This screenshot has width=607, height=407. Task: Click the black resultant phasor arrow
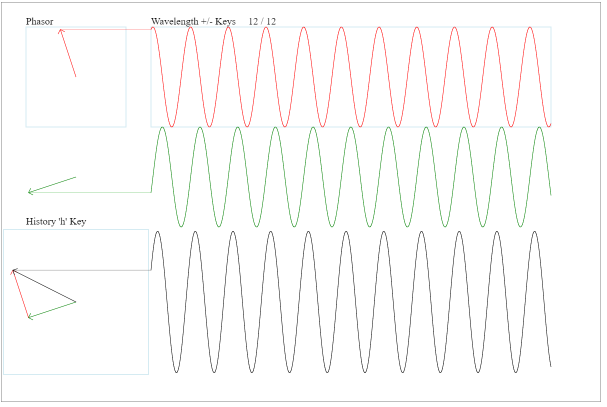(44, 286)
